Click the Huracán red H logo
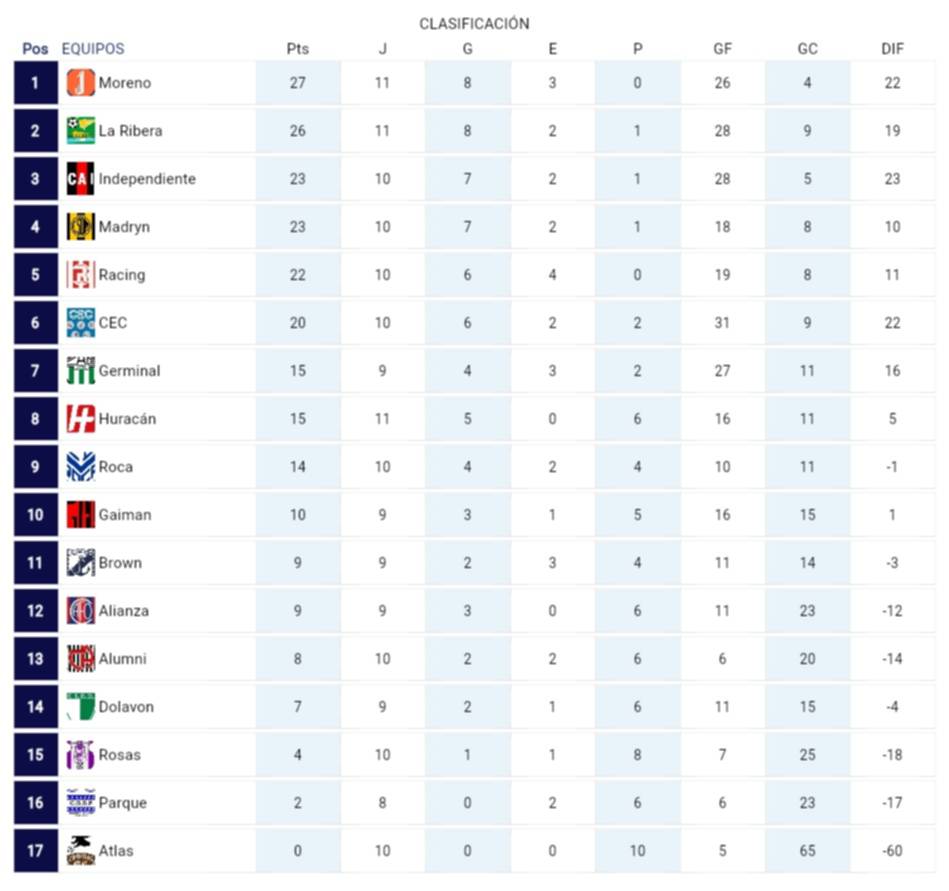949x891 pixels. (81, 419)
